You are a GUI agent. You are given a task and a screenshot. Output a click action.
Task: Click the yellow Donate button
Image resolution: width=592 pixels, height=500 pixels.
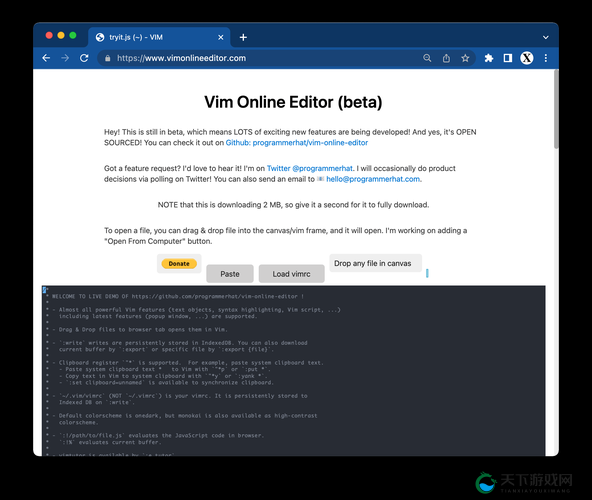tap(179, 264)
